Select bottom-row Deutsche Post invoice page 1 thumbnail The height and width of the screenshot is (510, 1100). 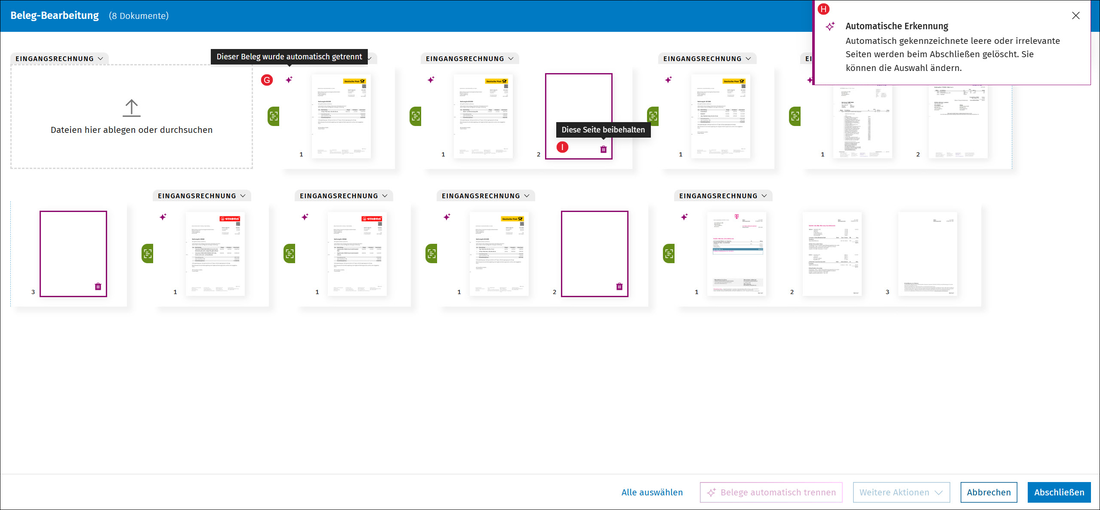click(499, 254)
